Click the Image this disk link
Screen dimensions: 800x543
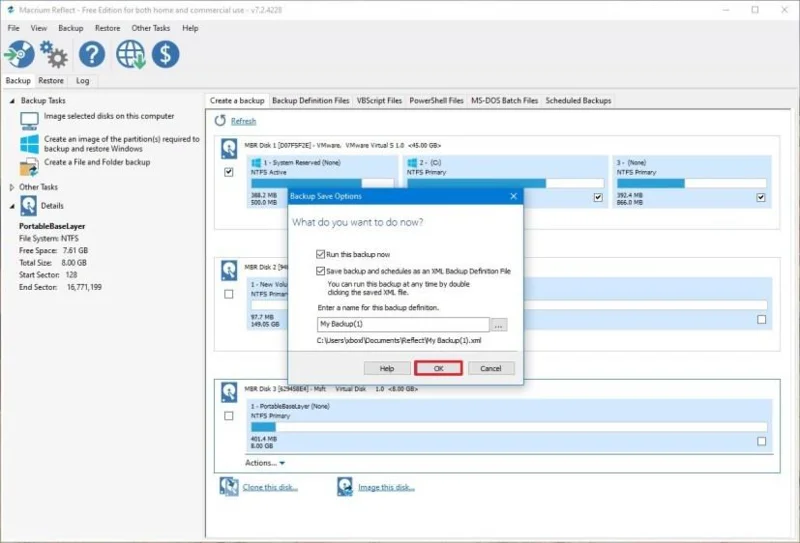coord(386,487)
